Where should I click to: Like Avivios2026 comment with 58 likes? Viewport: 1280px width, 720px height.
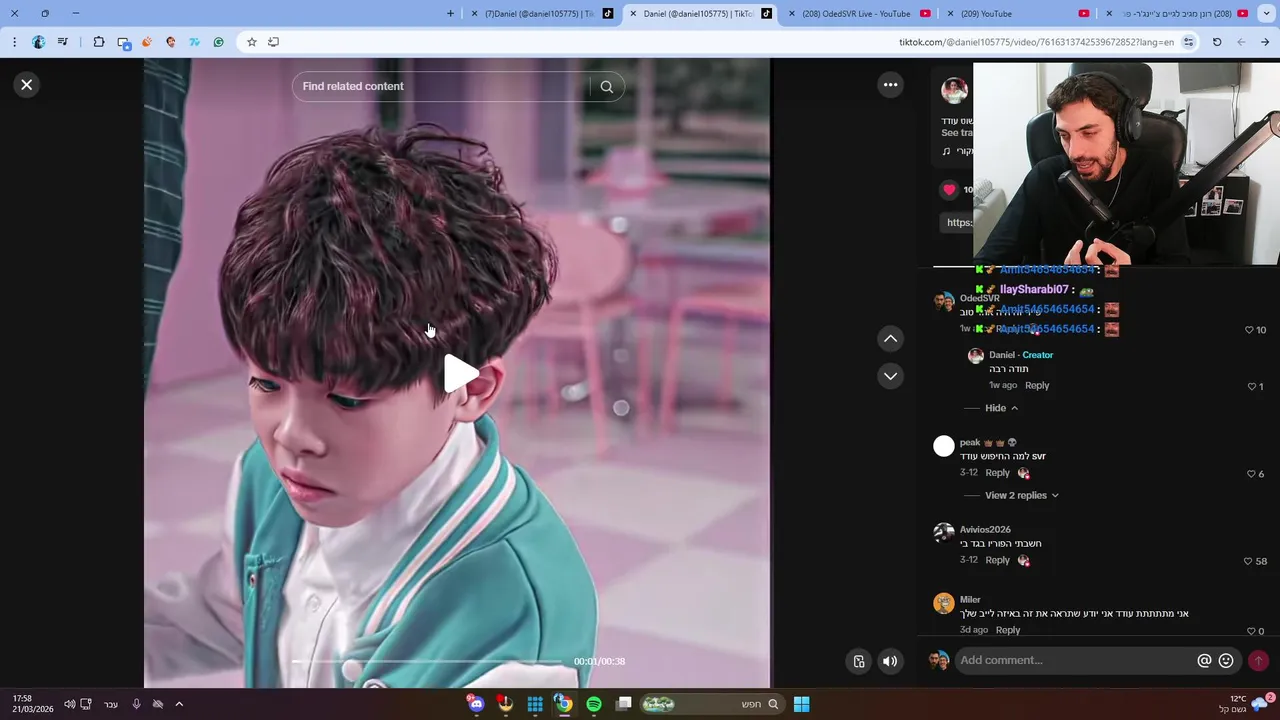[1248, 561]
